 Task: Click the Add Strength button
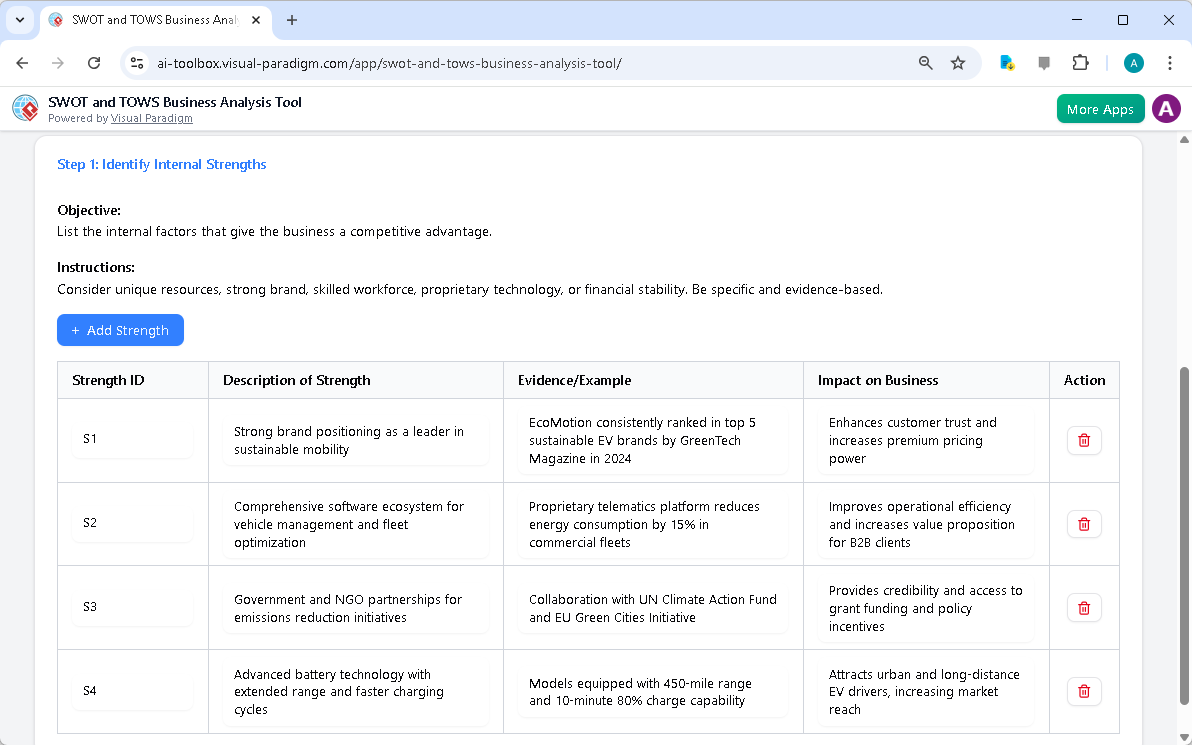[120, 330]
